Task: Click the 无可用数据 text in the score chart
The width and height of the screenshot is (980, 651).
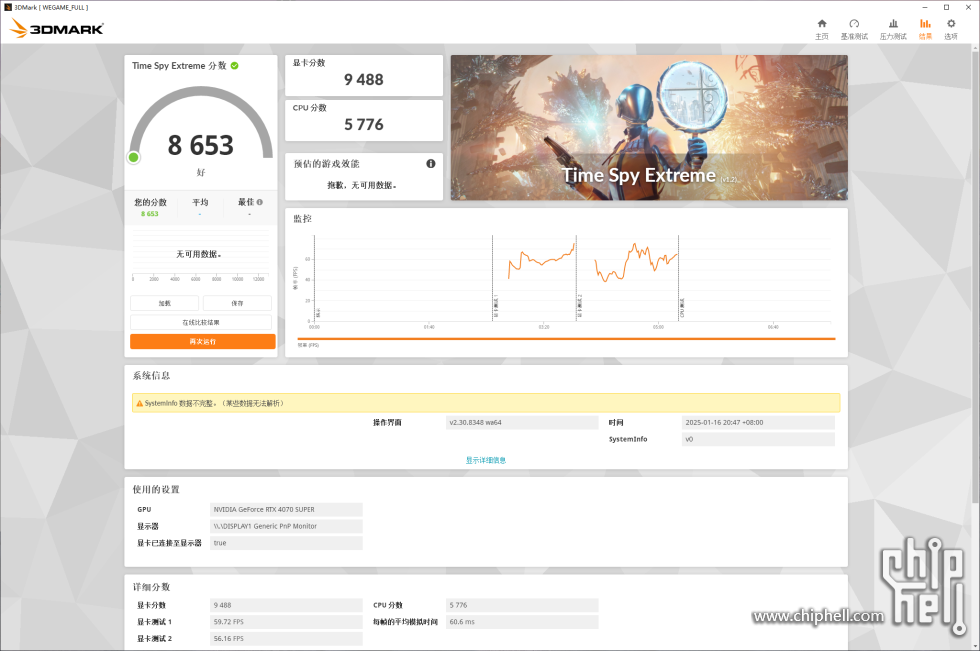Action: [199, 254]
